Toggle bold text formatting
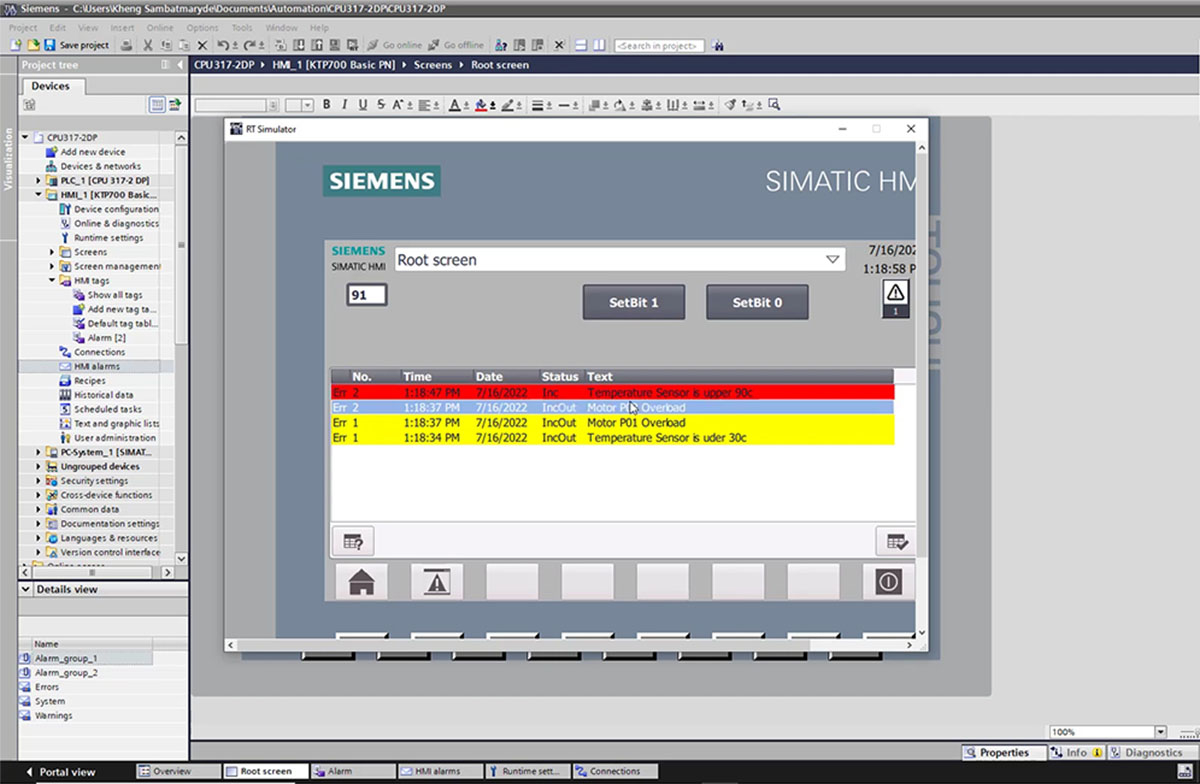The image size is (1200, 784). tap(328, 104)
